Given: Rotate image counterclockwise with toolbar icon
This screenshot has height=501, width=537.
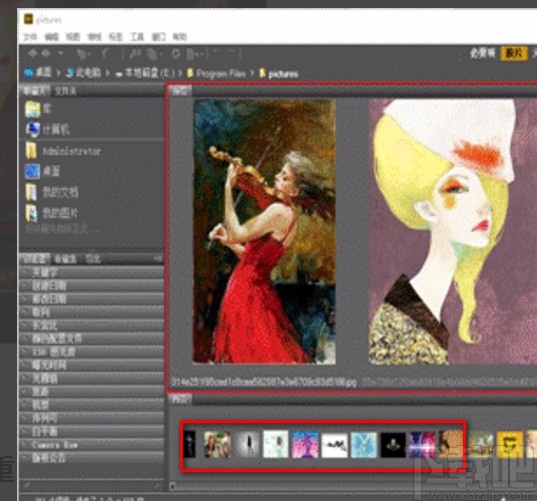Looking at the screenshot, I should click(217, 52).
